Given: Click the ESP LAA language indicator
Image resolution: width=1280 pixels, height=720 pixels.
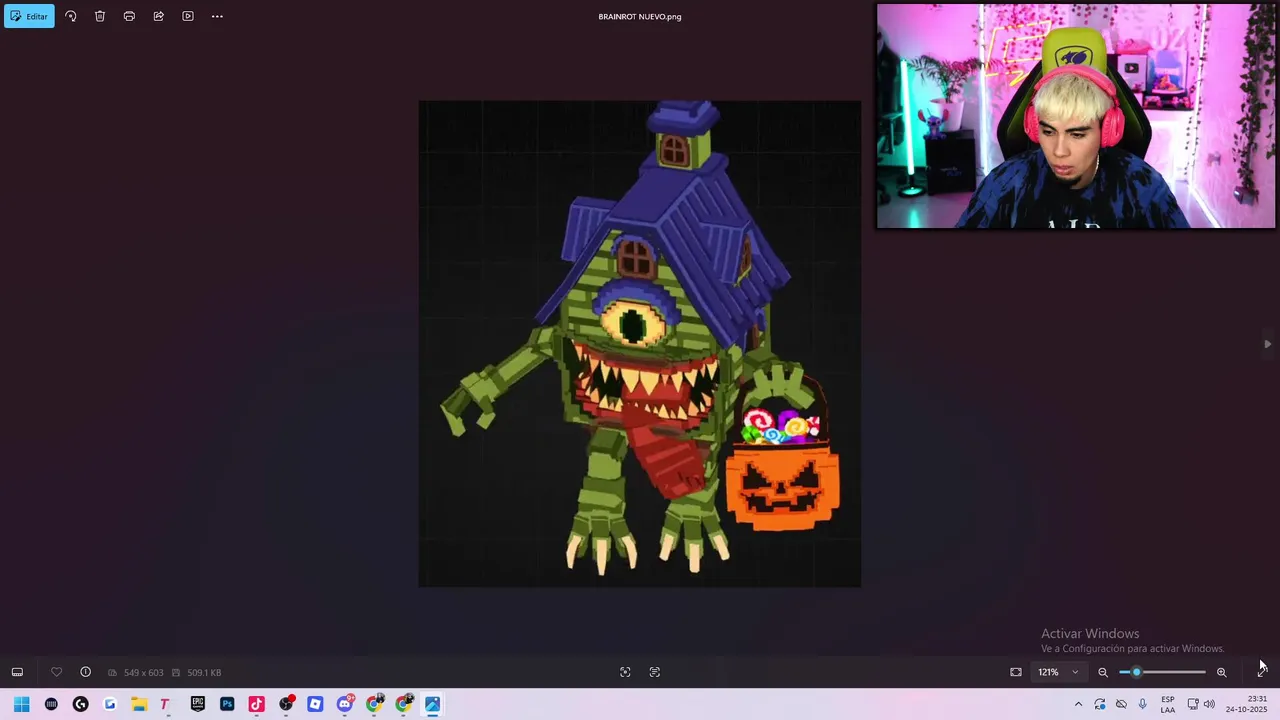Looking at the screenshot, I should pos(1167,704).
